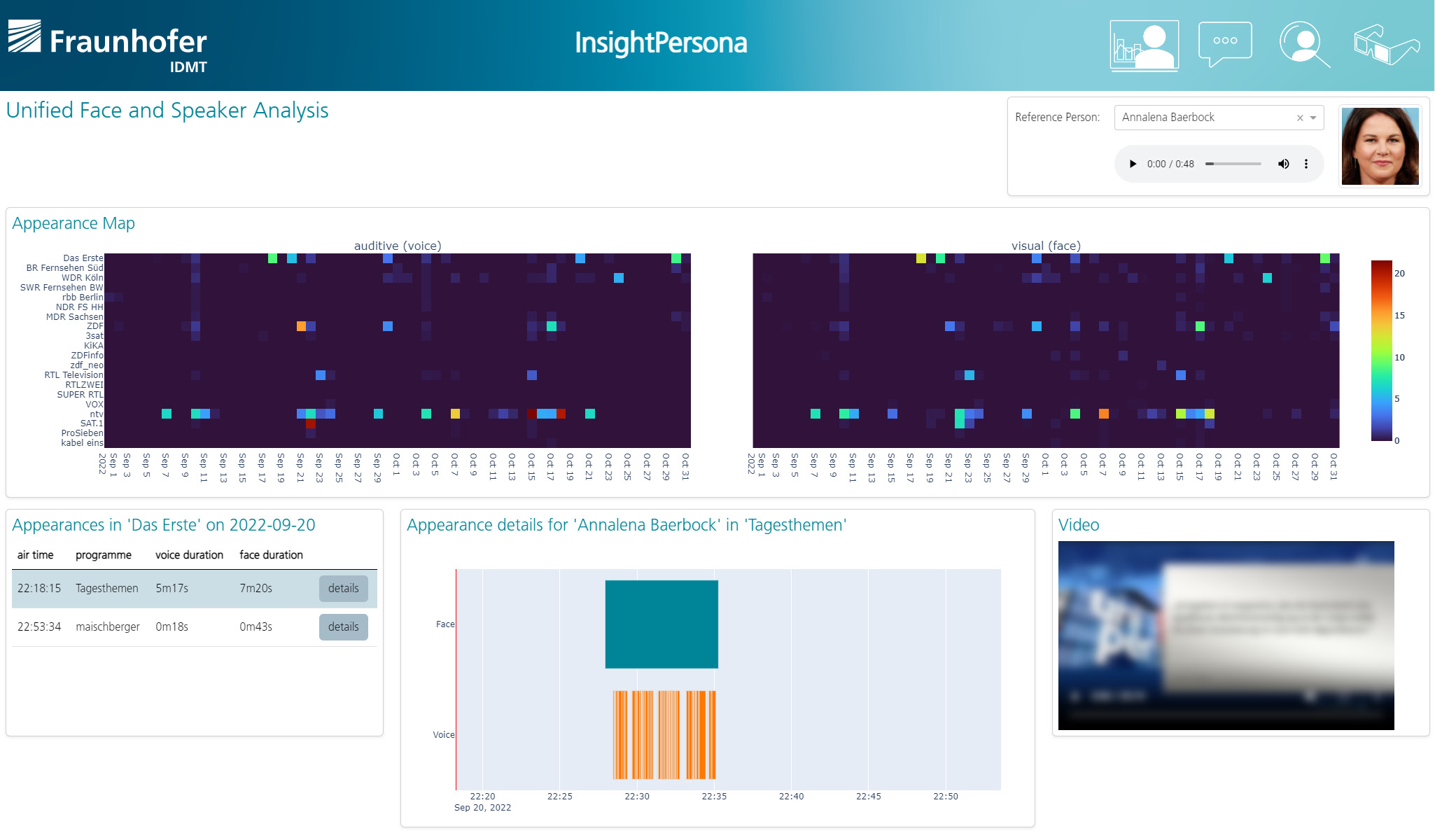Open audio player more options menu
The width and height of the screenshot is (1435, 840).
coord(1306,164)
